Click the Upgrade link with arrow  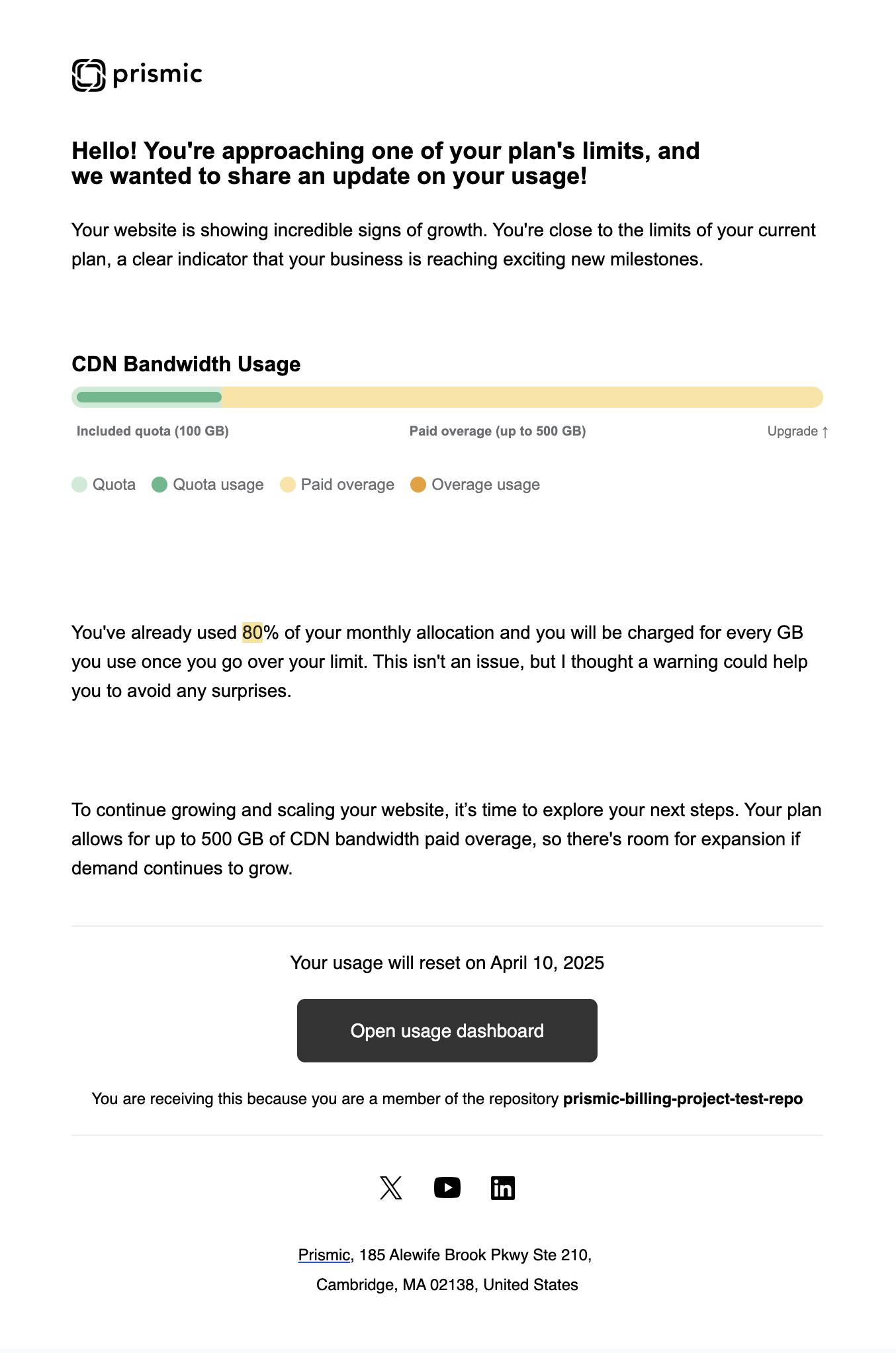[797, 432]
